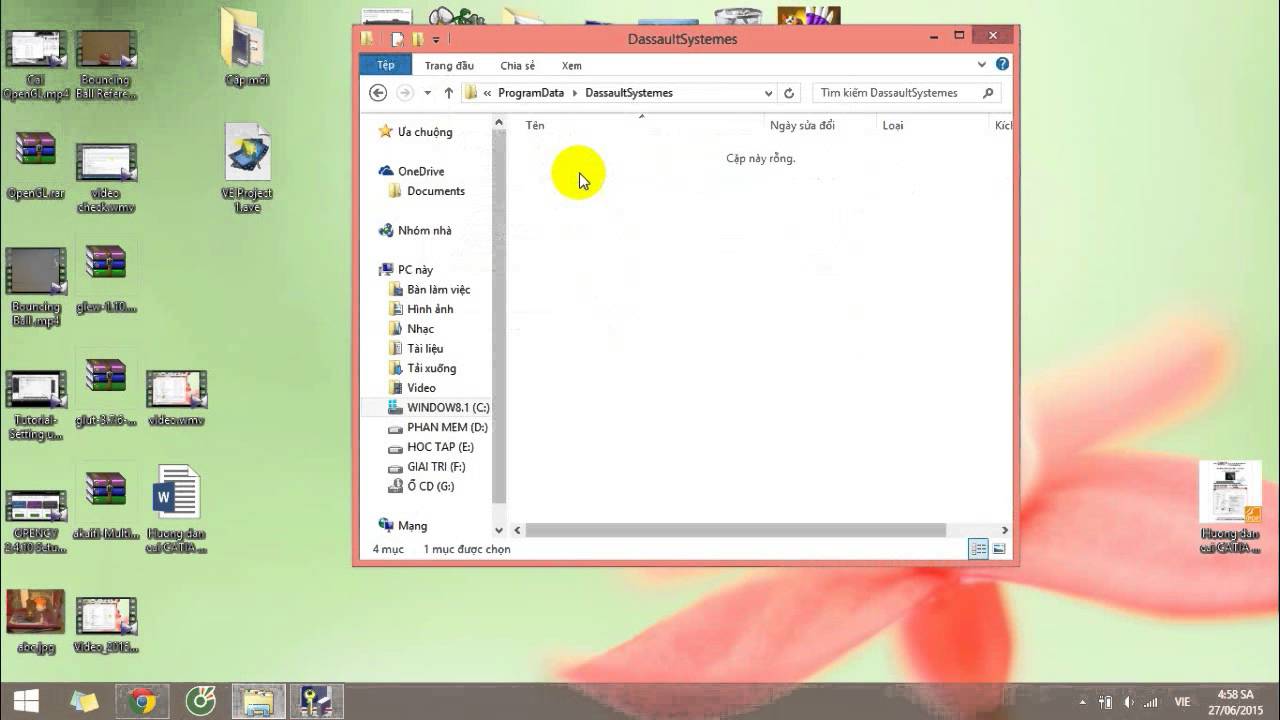
Task: Open Tải xuống in the navigation pane
Action: click(x=431, y=368)
